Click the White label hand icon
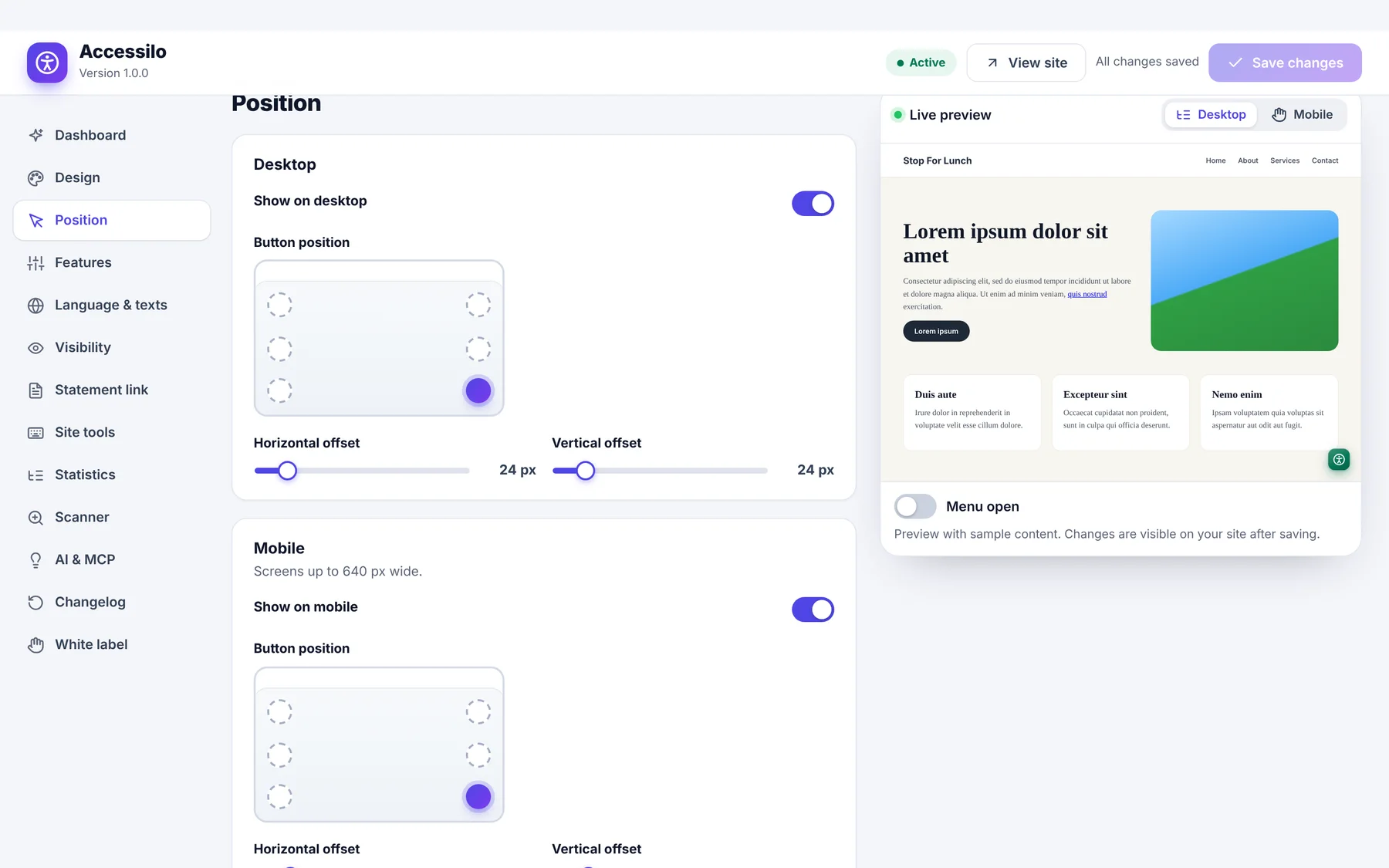This screenshot has width=1389, height=868. click(x=35, y=645)
